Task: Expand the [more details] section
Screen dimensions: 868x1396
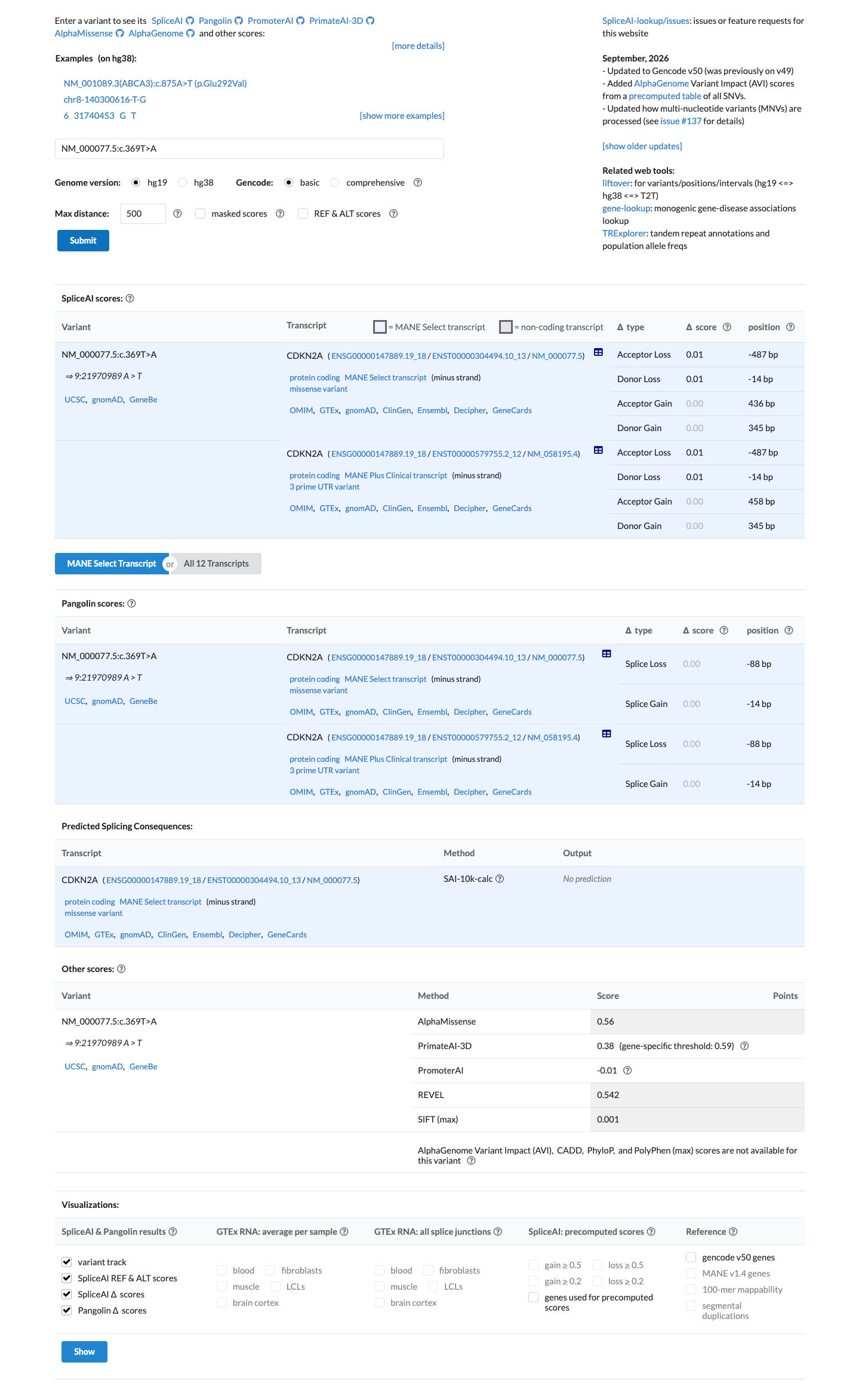Action: click(x=418, y=46)
